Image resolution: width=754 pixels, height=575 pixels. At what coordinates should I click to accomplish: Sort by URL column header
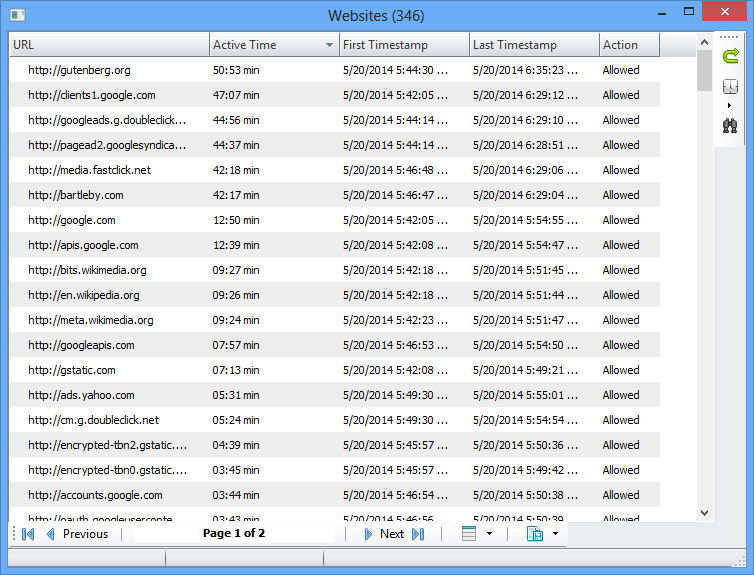click(x=108, y=45)
